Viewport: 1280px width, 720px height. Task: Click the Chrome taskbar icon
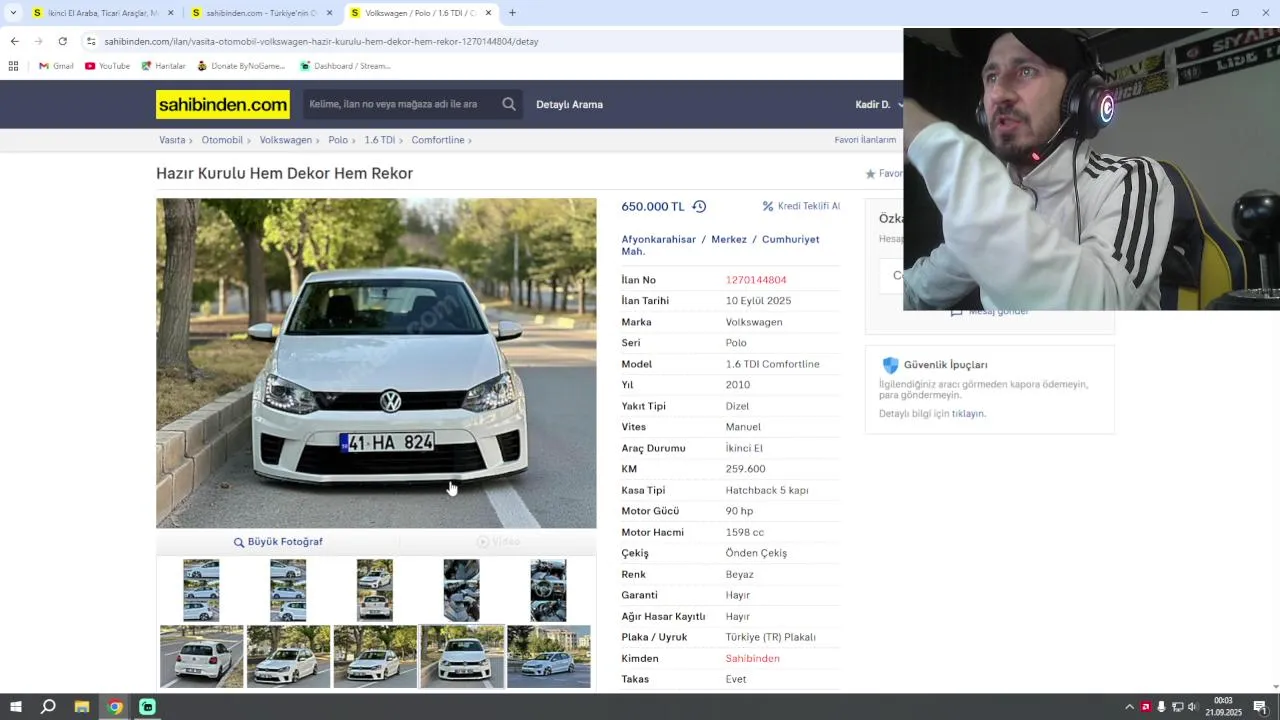point(115,707)
